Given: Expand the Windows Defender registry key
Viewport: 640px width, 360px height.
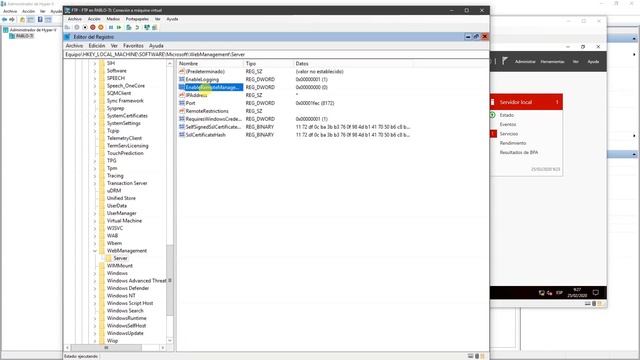Looking at the screenshot, I should click(x=95, y=289).
